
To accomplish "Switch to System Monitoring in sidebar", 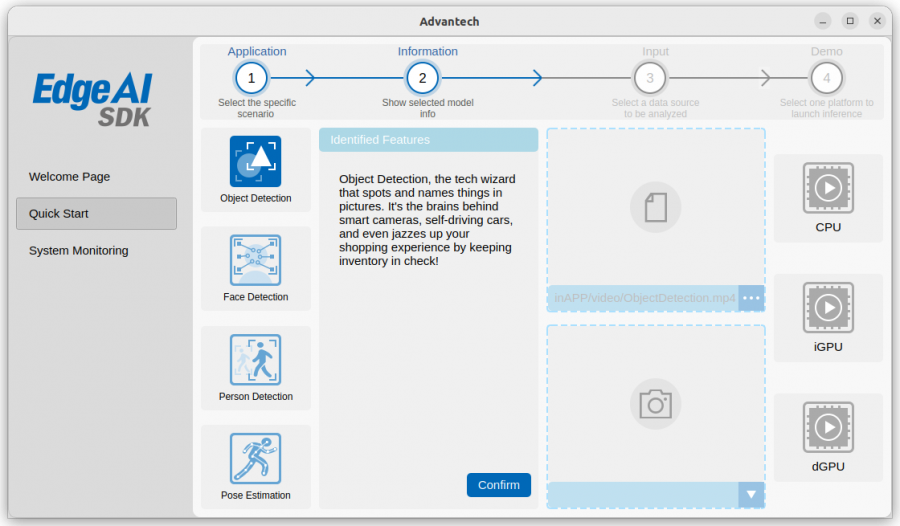I will (79, 250).
